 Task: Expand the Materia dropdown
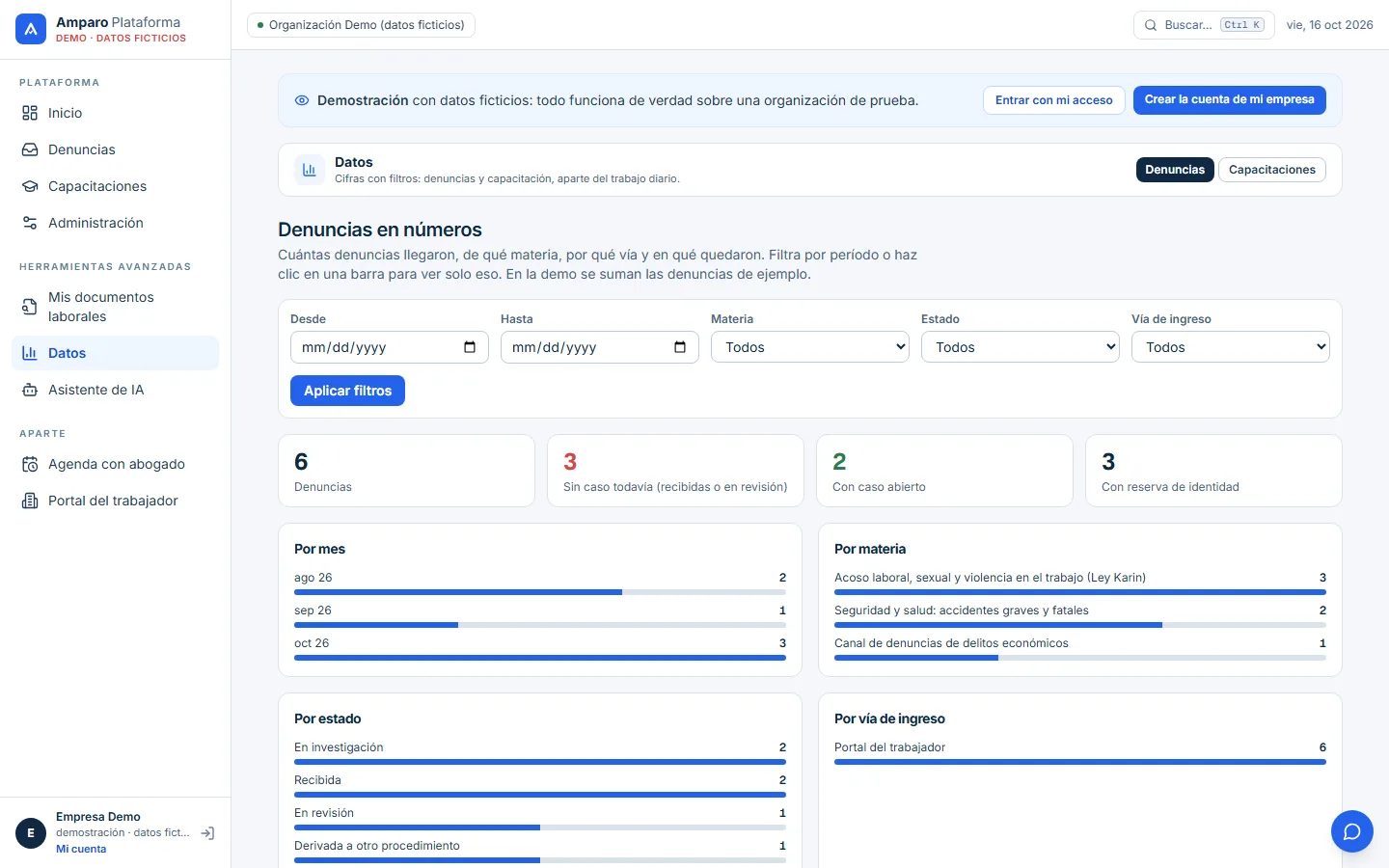tap(810, 347)
